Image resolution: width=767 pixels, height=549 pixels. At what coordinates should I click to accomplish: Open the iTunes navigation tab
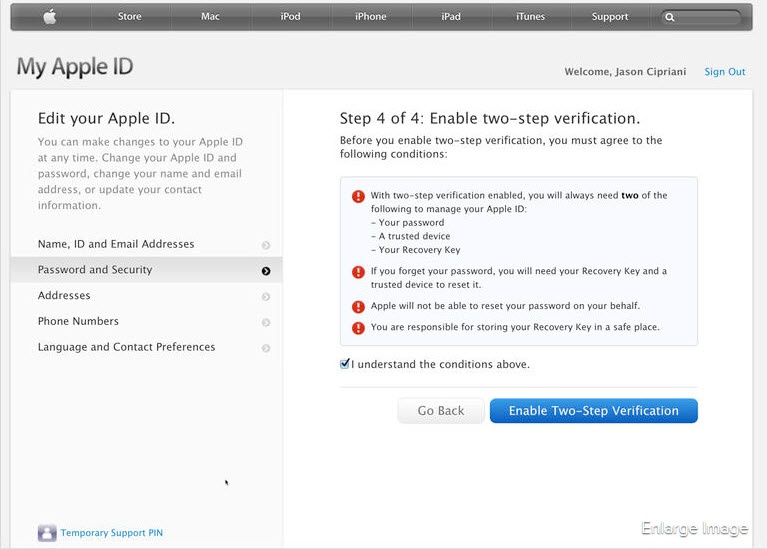tap(530, 17)
